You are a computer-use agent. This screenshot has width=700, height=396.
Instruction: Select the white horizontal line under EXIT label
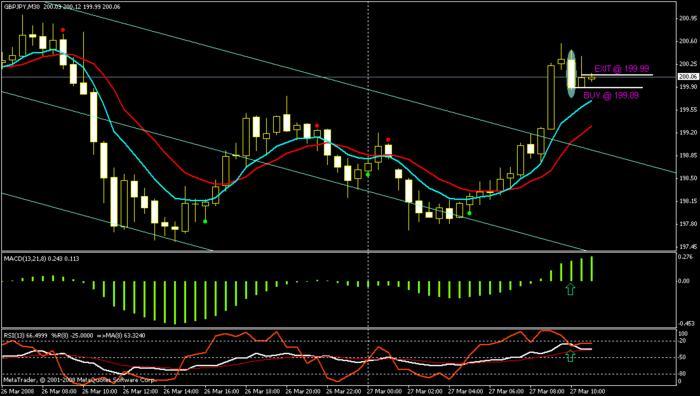coord(617,75)
